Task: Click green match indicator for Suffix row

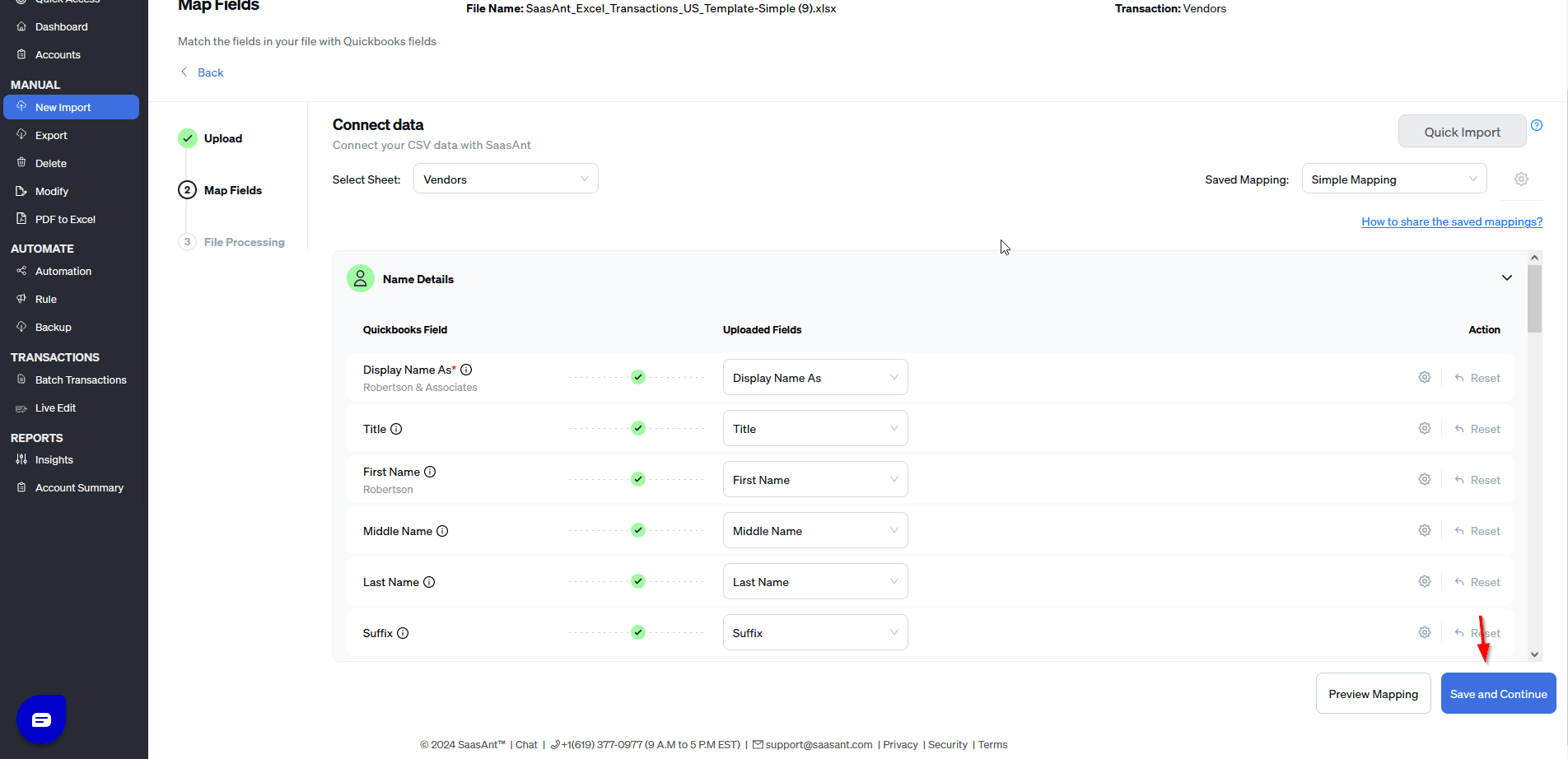Action: [638, 632]
